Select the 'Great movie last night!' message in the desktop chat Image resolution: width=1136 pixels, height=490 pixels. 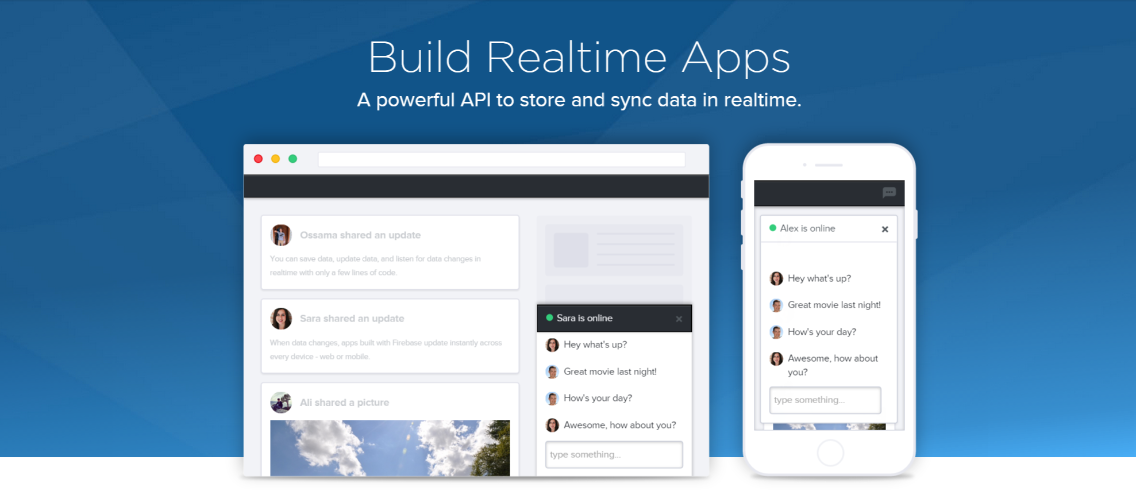(x=610, y=371)
